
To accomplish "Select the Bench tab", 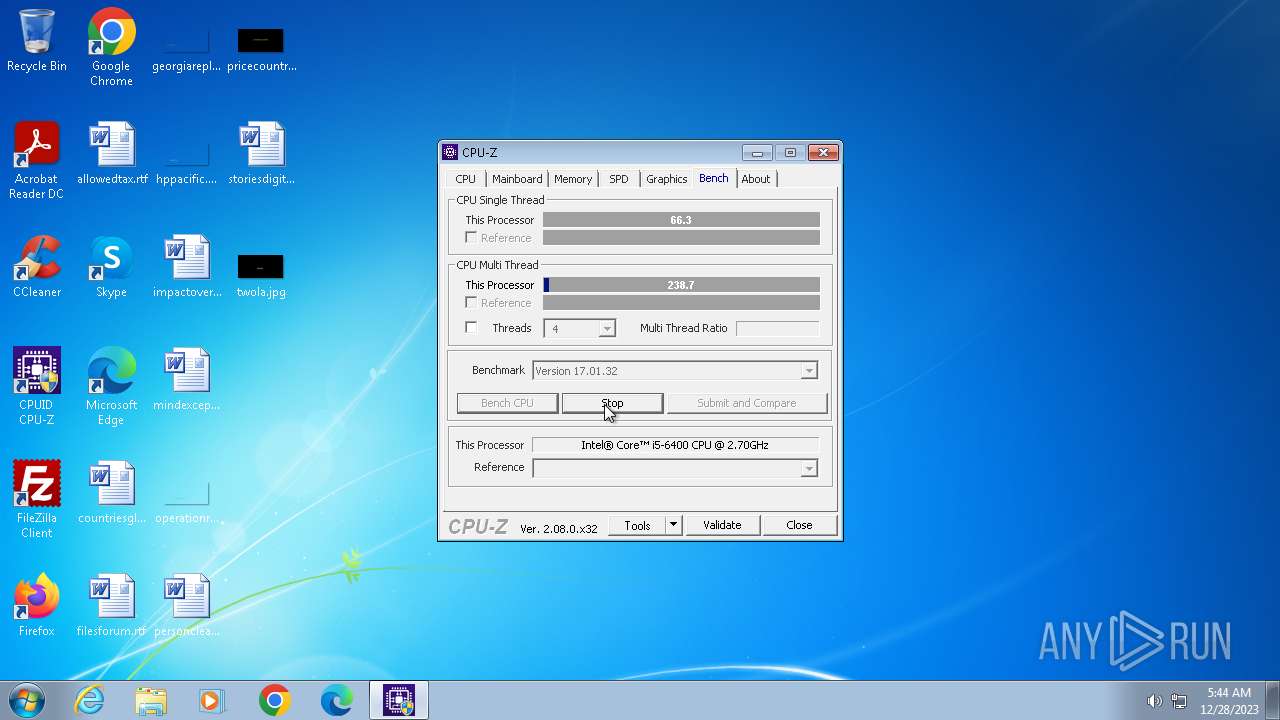I will [714, 178].
